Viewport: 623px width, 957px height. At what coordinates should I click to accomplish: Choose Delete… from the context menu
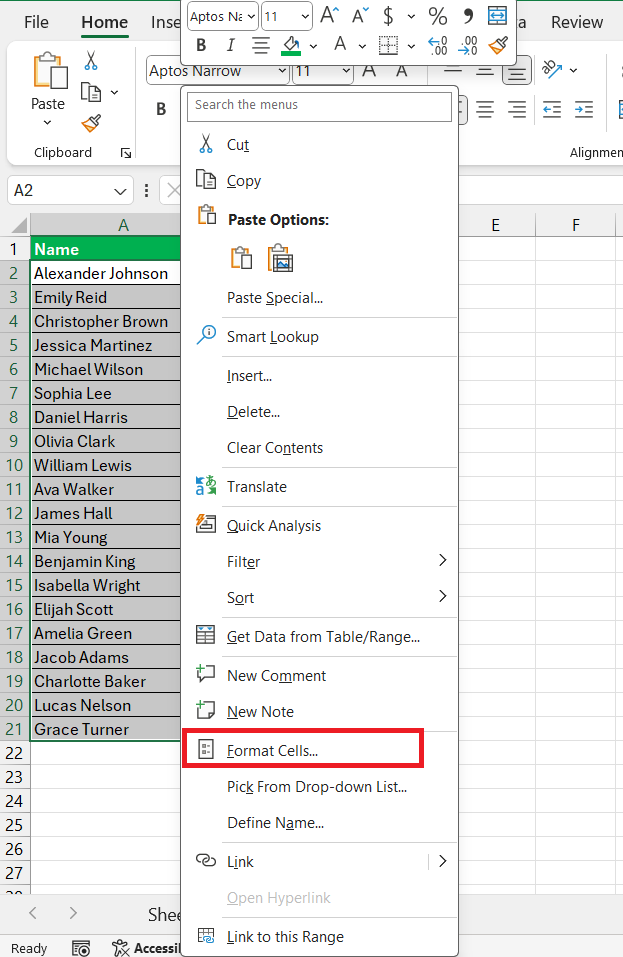tap(320, 412)
